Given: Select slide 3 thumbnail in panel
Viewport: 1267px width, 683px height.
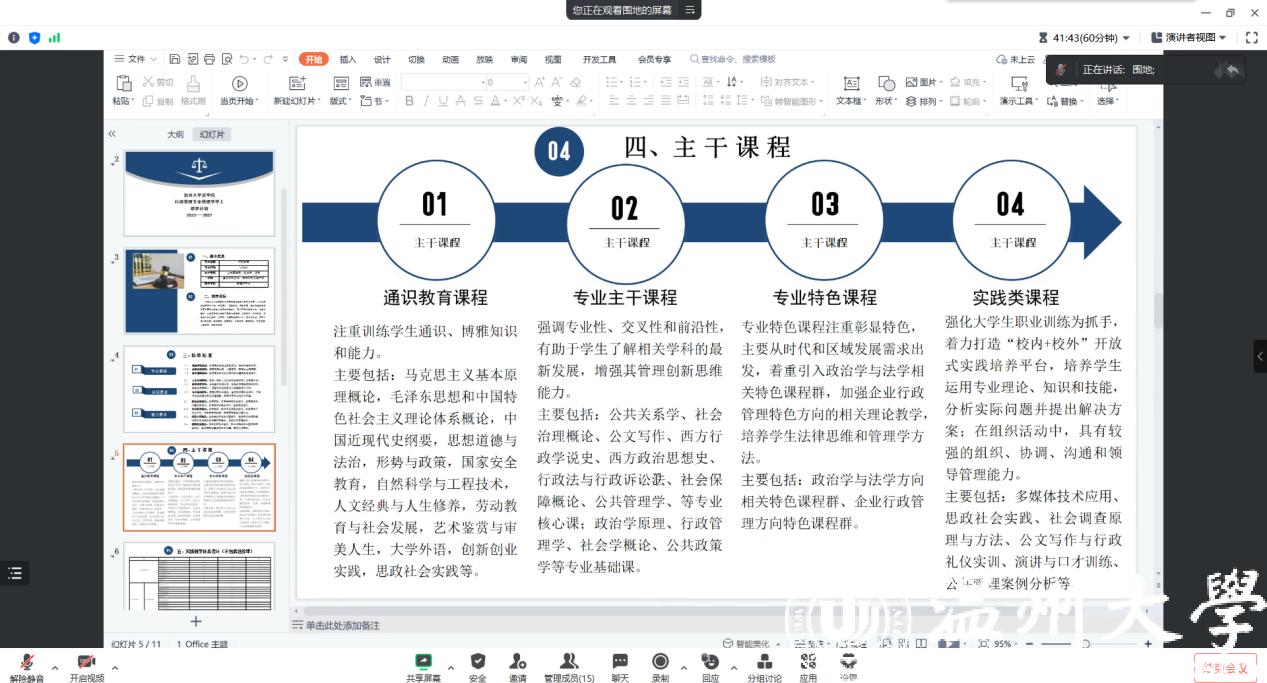Looking at the screenshot, I should (x=199, y=291).
